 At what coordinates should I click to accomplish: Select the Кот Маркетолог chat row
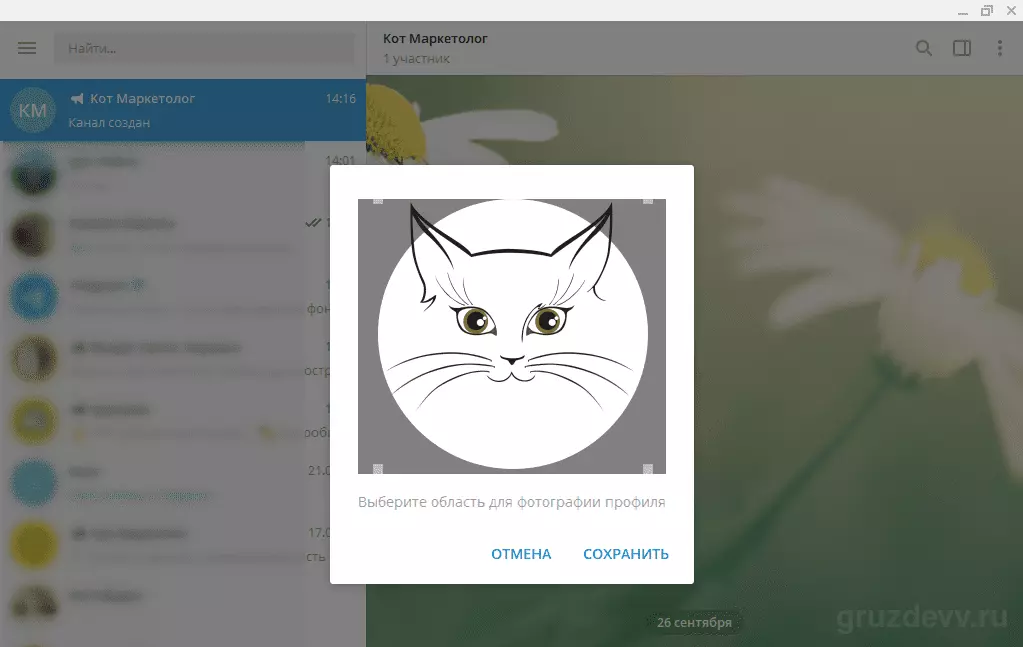point(183,110)
